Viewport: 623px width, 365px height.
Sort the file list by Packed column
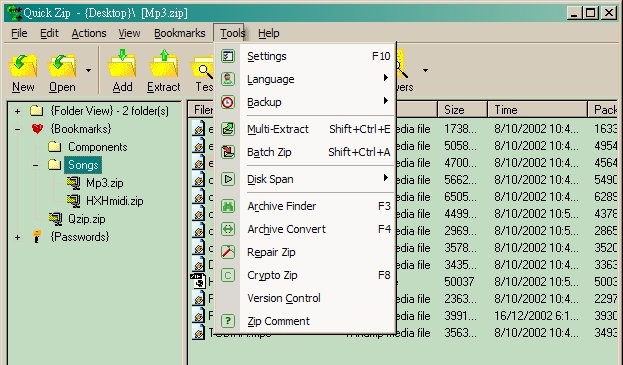tap(602, 109)
